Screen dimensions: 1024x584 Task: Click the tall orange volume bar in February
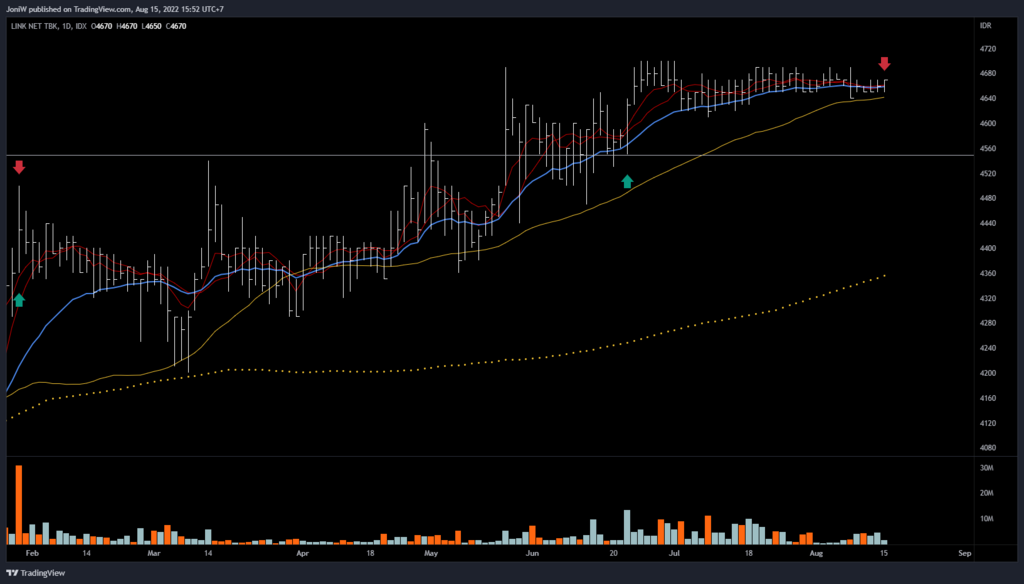(x=18, y=504)
